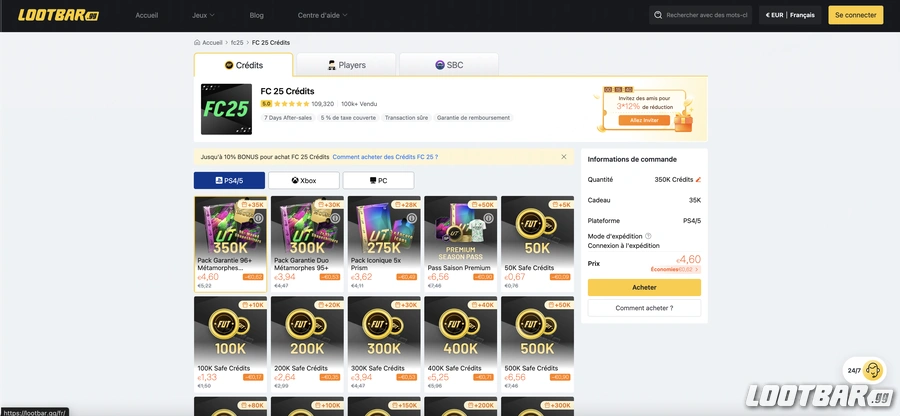Click the +50K gift badge on Season Pass
This screenshot has width=900, height=416.
coord(483,204)
